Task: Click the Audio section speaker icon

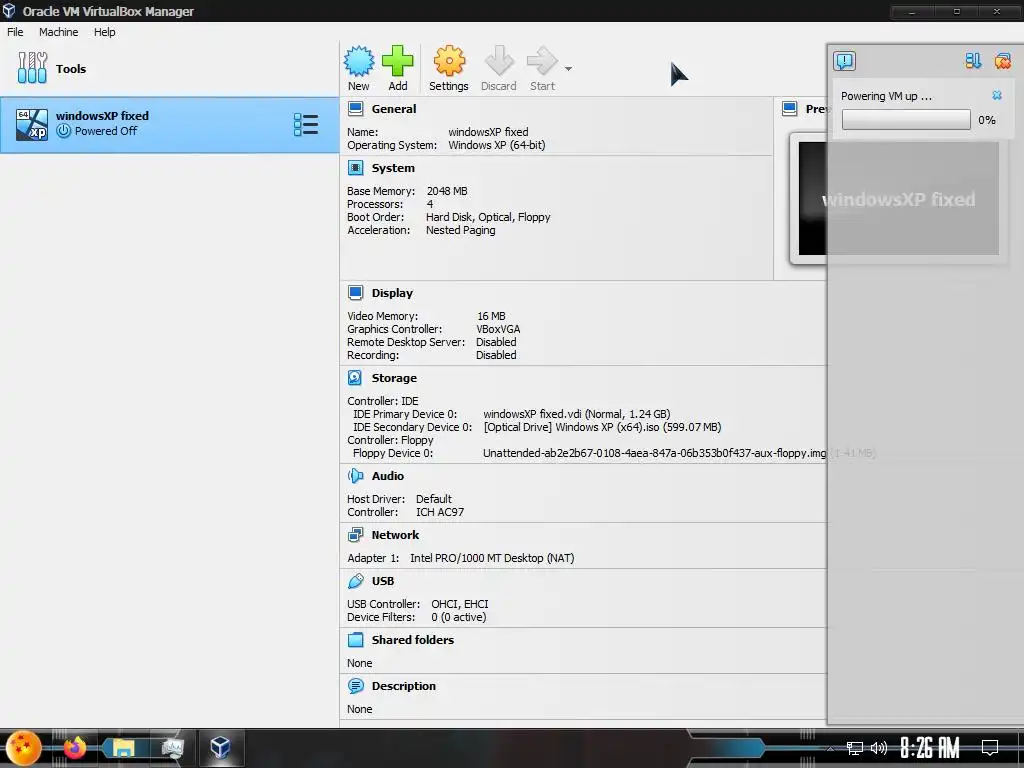Action: coord(355,475)
